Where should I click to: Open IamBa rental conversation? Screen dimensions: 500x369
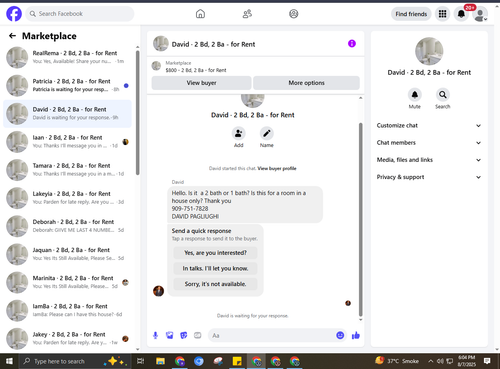pyautogui.click(x=67, y=310)
